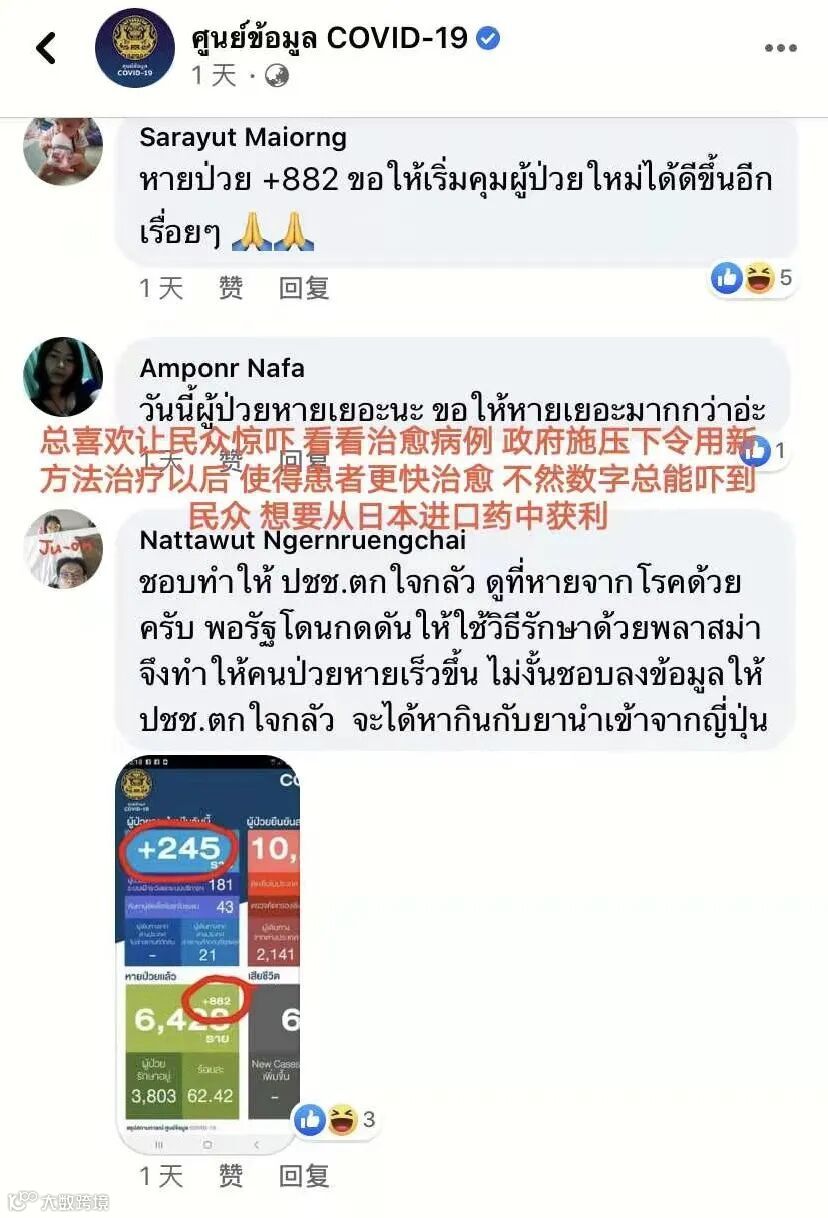The image size is (828, 1218).
Task: Open Sarayut Maiorng's profile name
Action: (x=243, y=138)
